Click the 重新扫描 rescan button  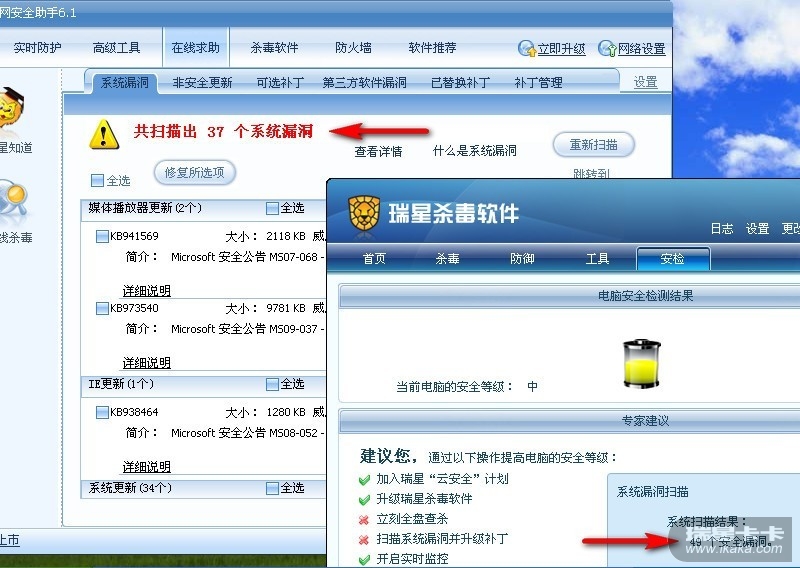point(593,145)
